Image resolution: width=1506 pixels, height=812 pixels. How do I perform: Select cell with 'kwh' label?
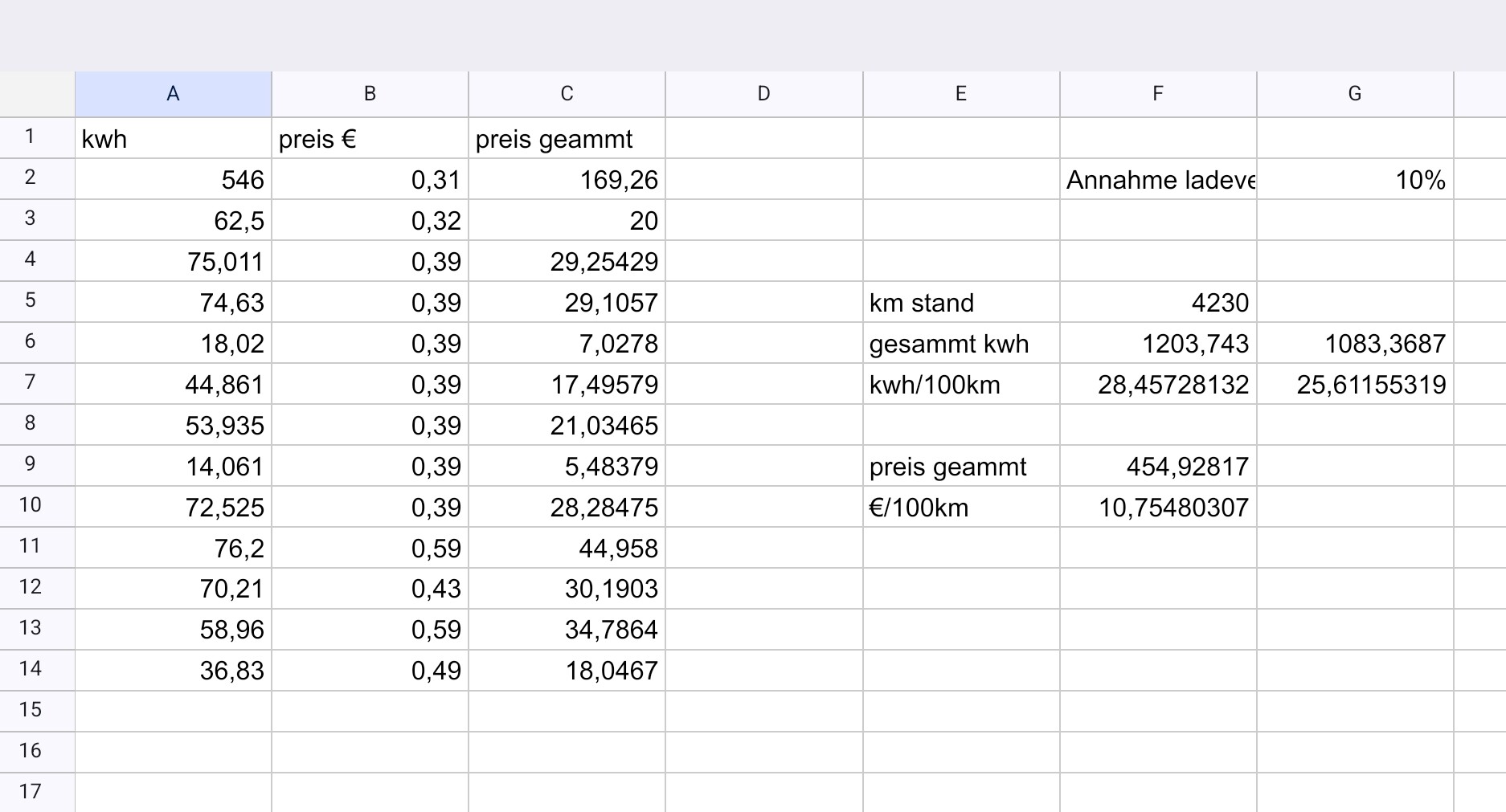tap(173, 139)
